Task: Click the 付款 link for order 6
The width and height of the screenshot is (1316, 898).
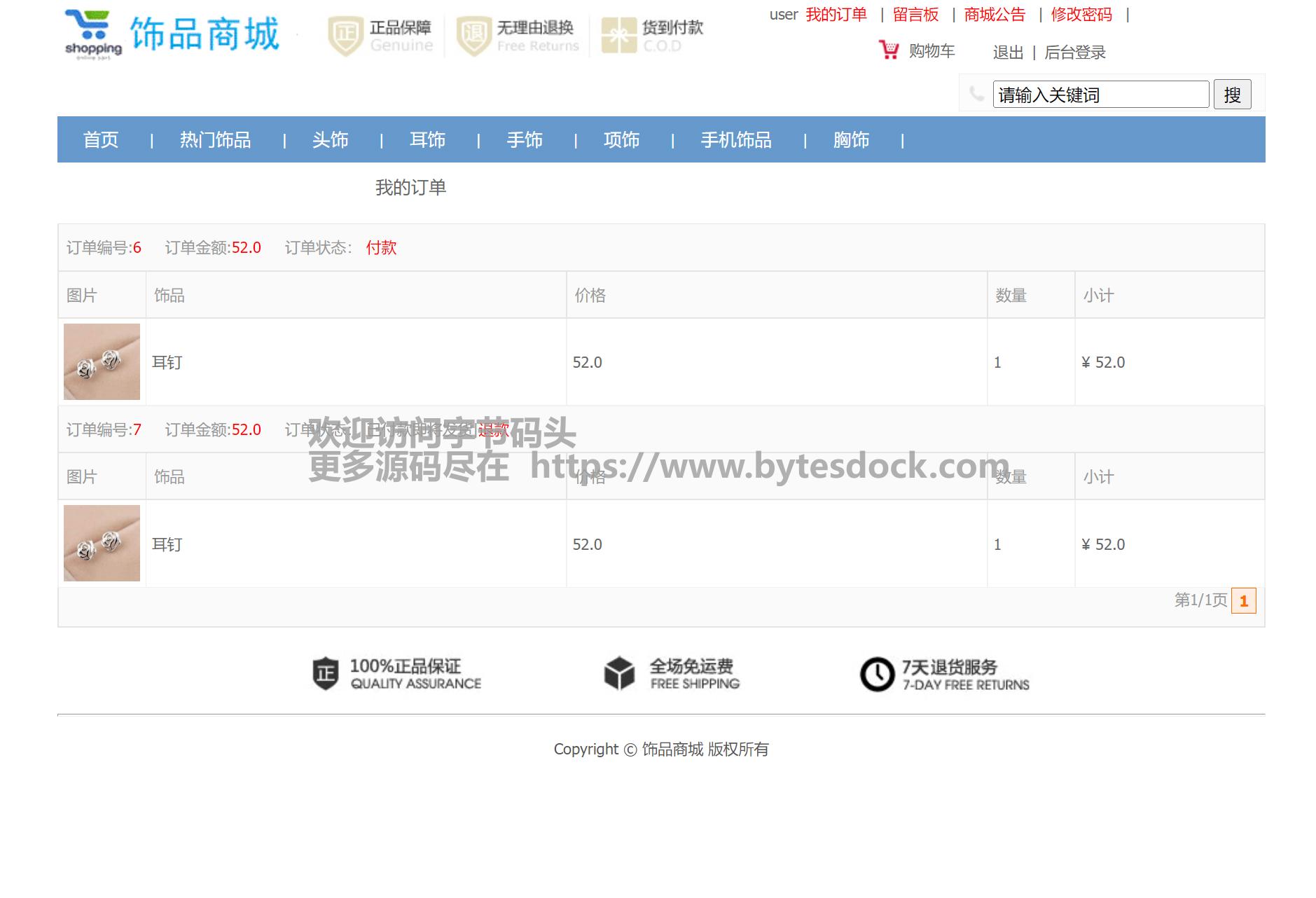Action: click(x=381, y=248)
